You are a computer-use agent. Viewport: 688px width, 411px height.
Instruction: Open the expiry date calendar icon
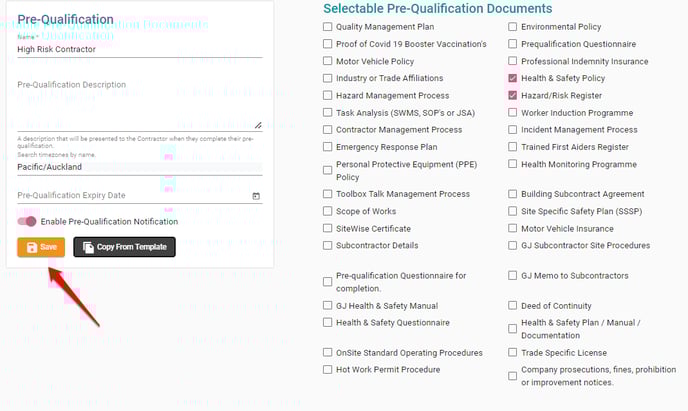pyautogui.click(x=256, y=196)
